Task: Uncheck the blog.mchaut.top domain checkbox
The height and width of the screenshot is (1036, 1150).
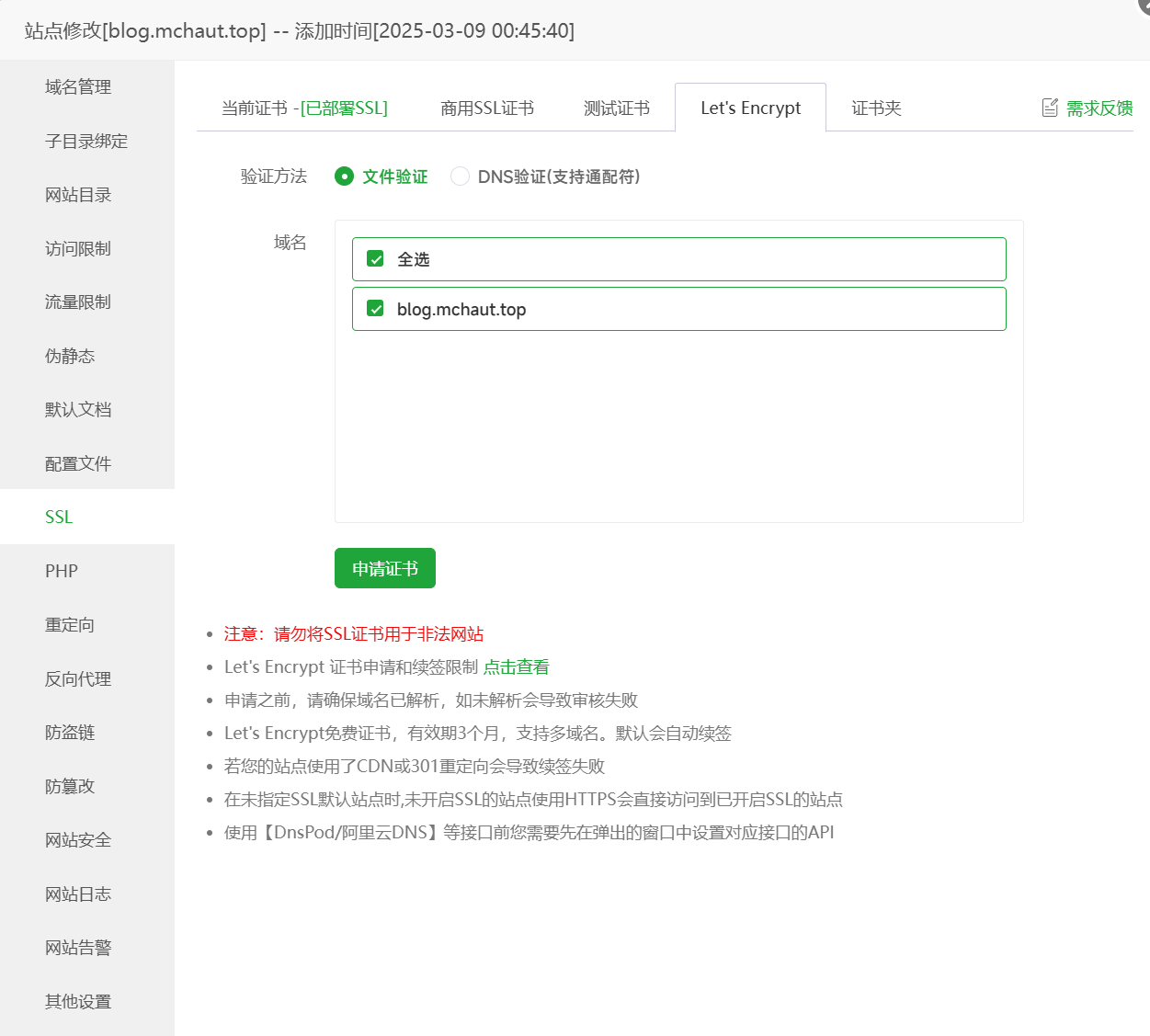Action: pos(375,309)
